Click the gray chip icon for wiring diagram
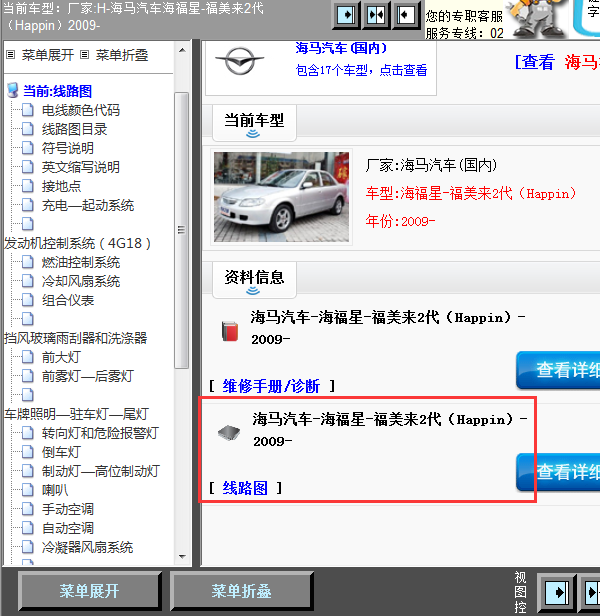 (x=229, y=433)
